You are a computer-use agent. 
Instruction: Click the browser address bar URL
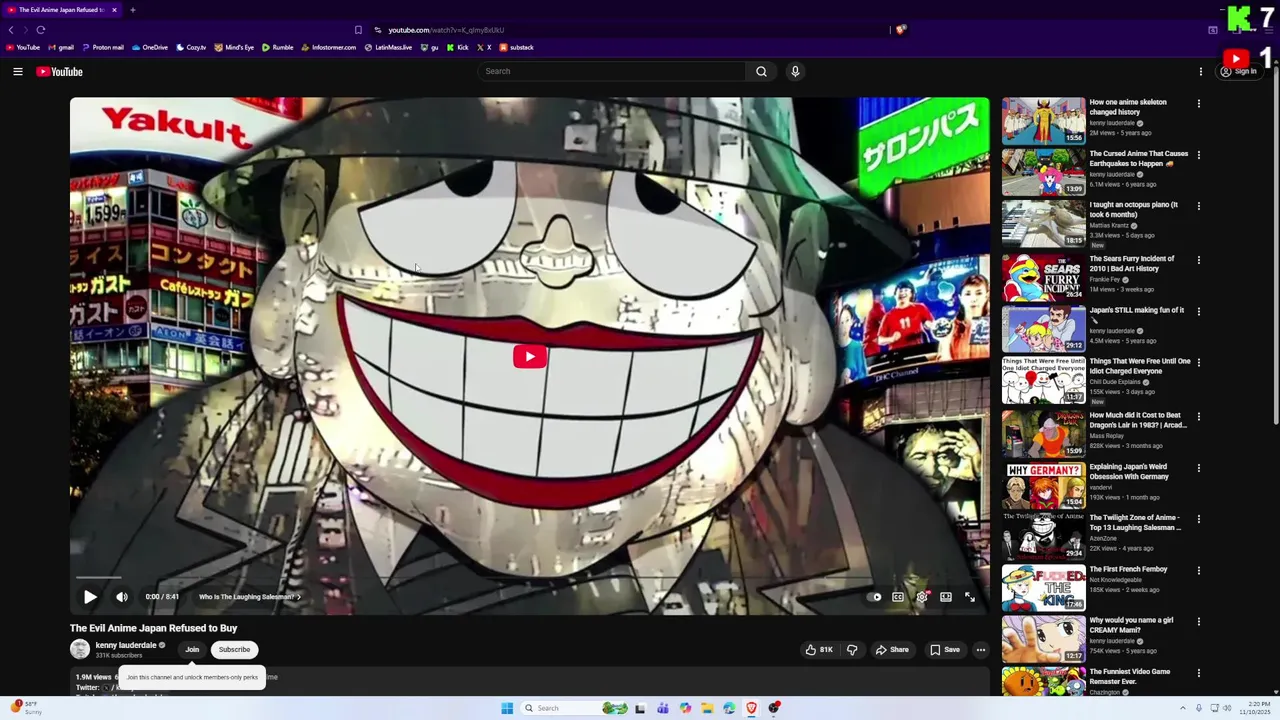pyautogui.click(x=446, y=30)
